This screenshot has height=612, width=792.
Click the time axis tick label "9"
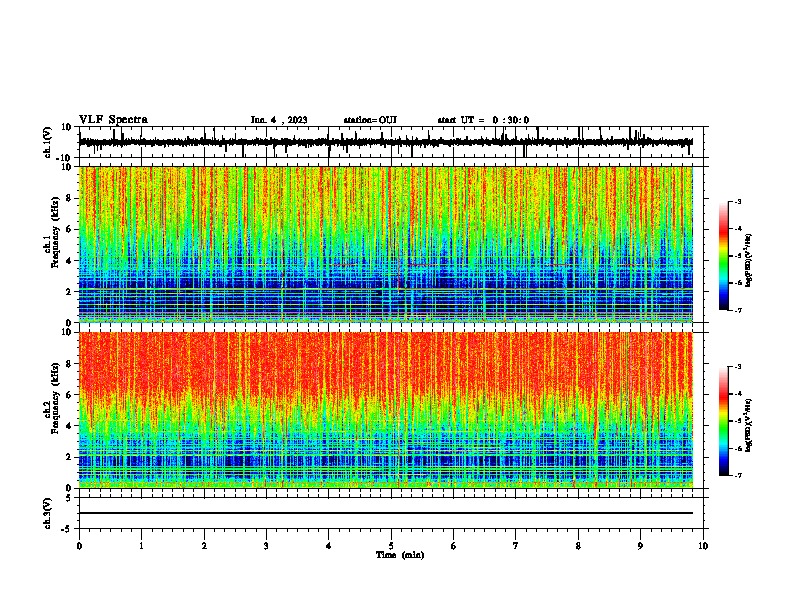[640, 546]
